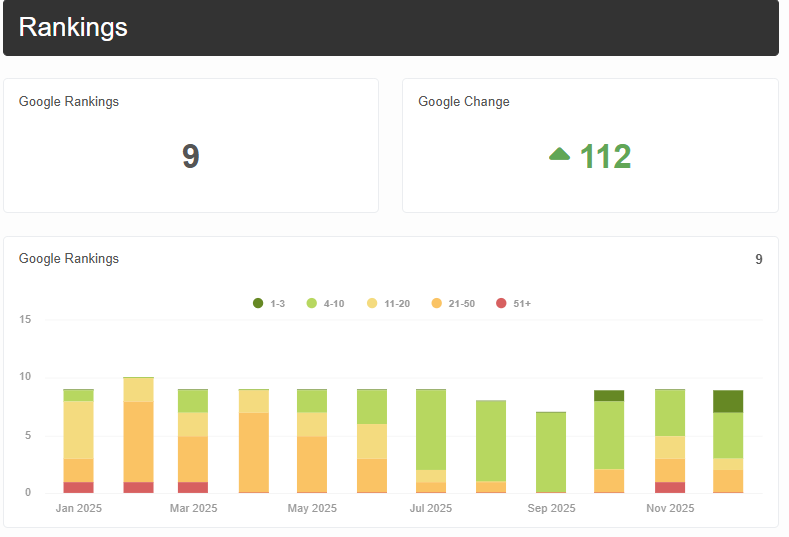Click the Nov 2025 bar
The width and height of the screenshot is (789, 537).
pos(670,441)
